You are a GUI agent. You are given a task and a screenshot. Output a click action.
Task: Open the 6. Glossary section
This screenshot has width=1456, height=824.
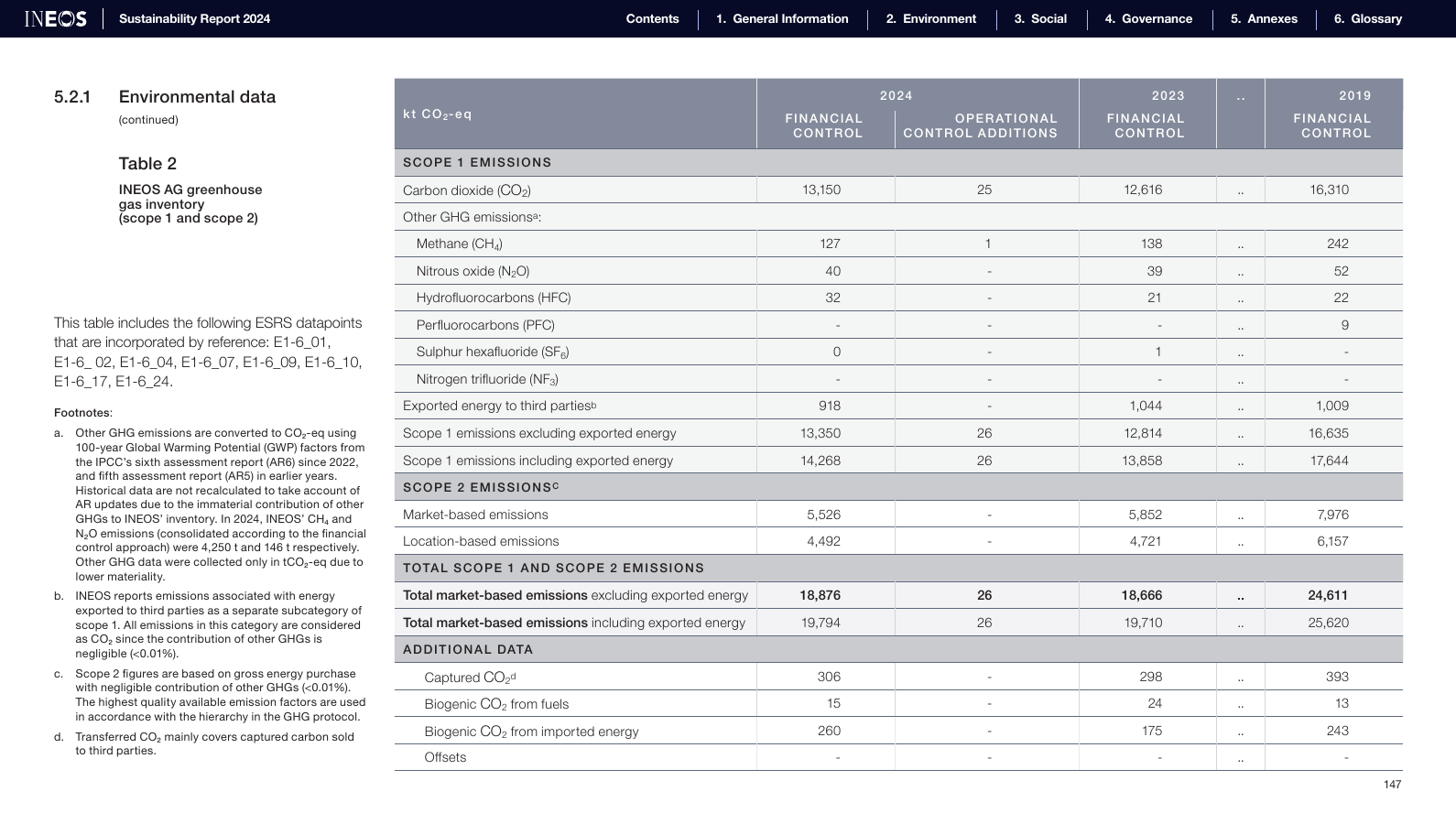[x=1367, y=18]
